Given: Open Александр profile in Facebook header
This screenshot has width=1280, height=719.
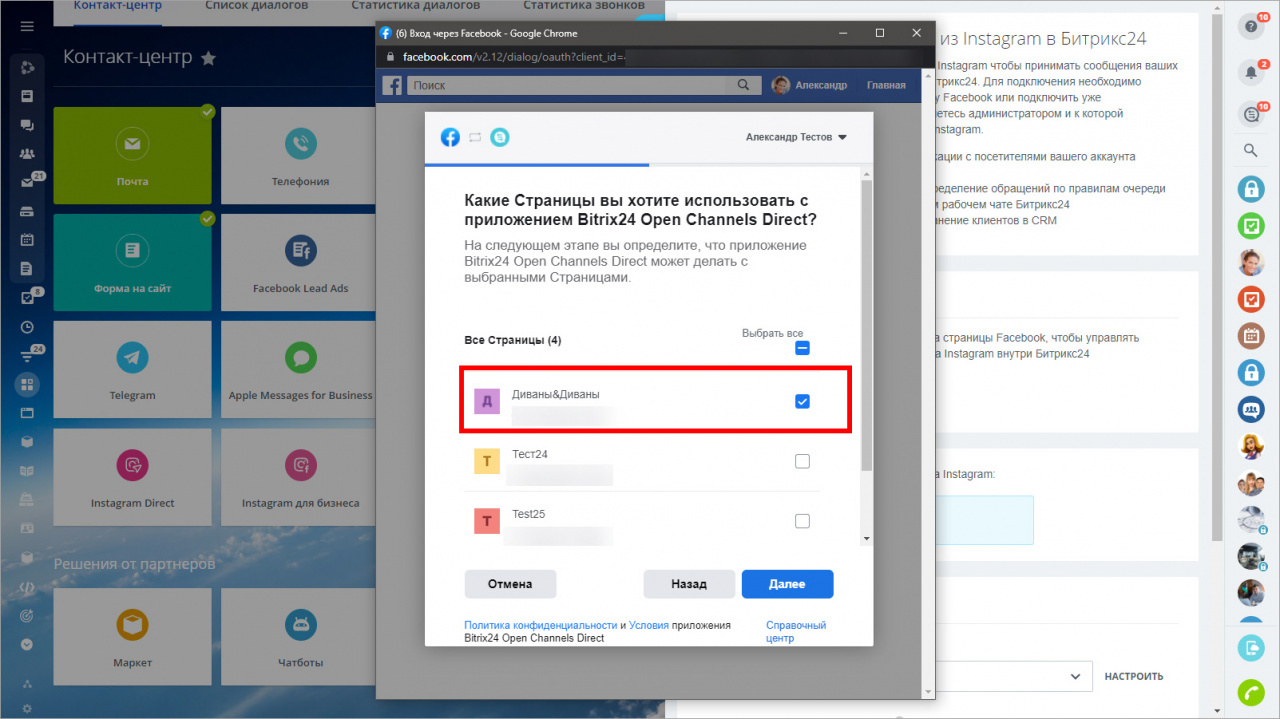Looking at the screenshot, I should point(810,85).
